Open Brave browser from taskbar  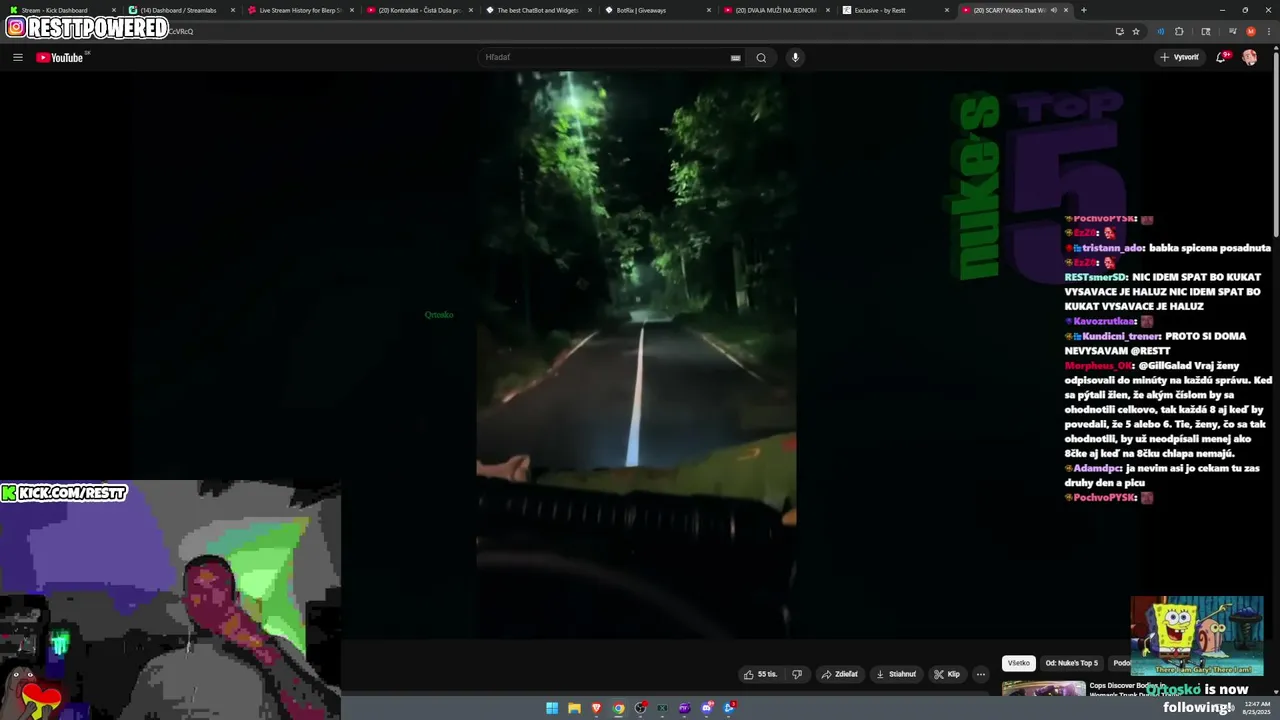pyautogui.click(x=597, y=708)
